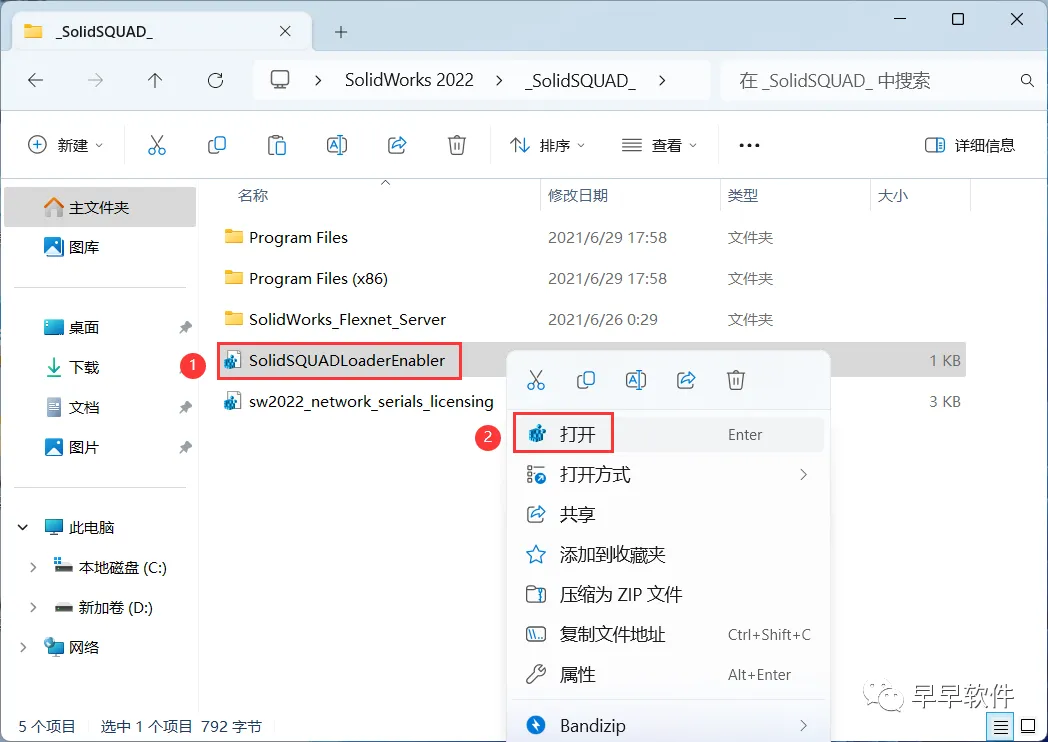The height and width of the screenshot is (742, 1048).
Task: Open 文档 in the sidebar
Action: pyautogui.click(x=100, y=408)
